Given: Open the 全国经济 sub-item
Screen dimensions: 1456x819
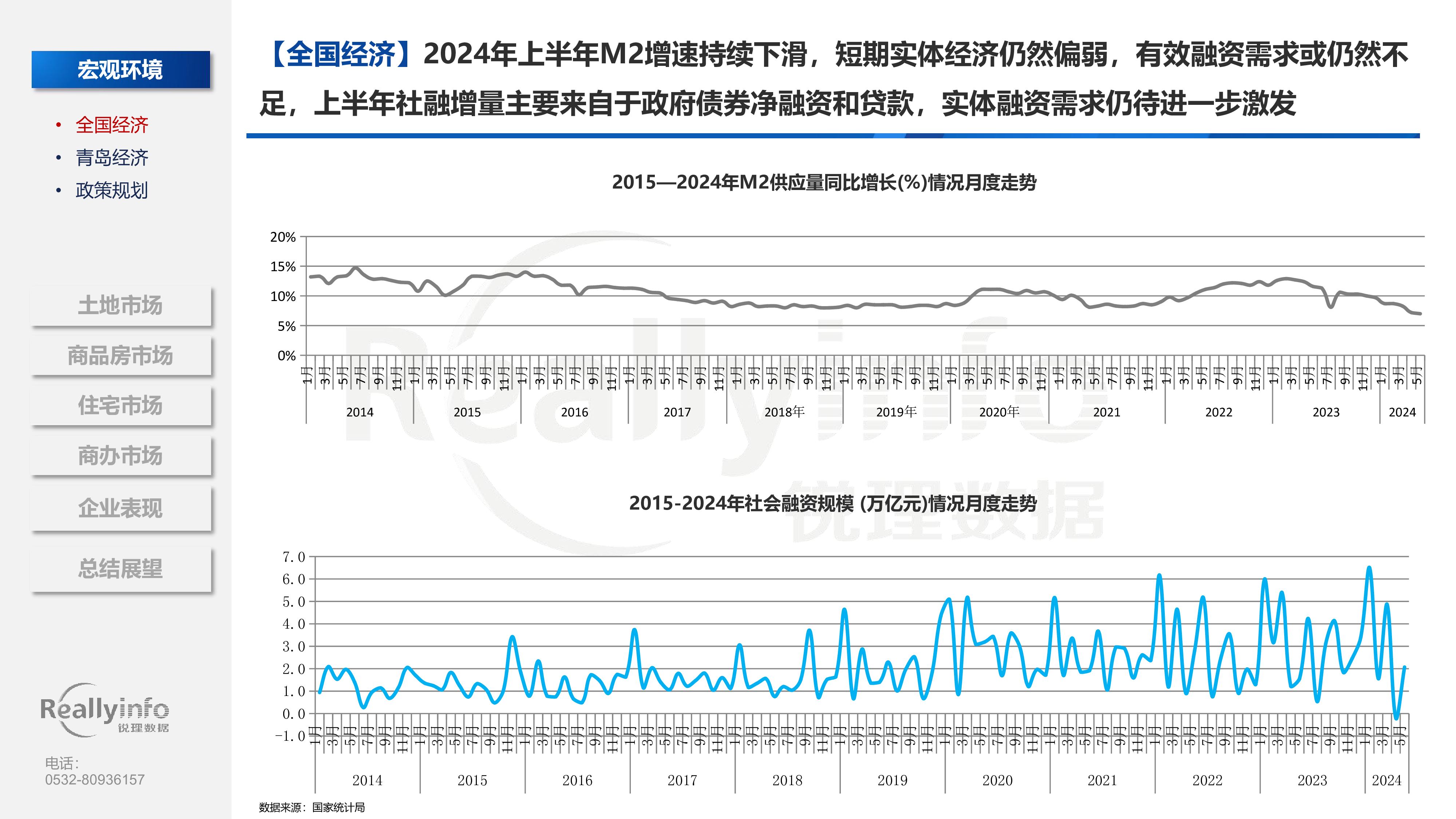Looking at the screenshot, I should pyautogui.click(x=111, y=124).
